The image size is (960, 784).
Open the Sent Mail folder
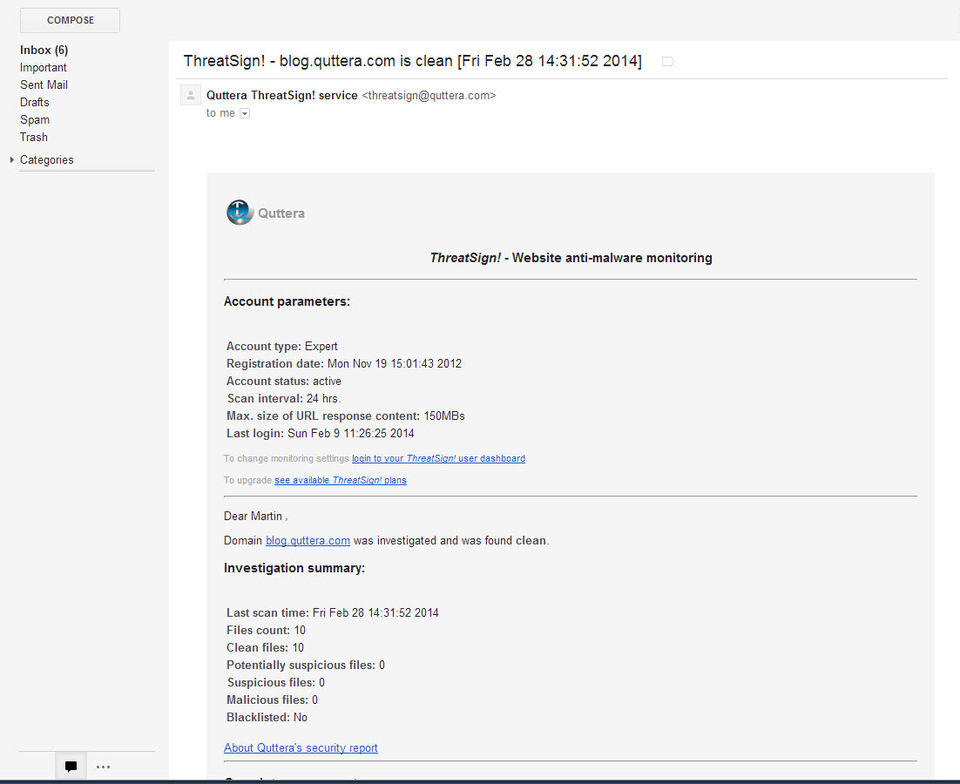point(43,85)
